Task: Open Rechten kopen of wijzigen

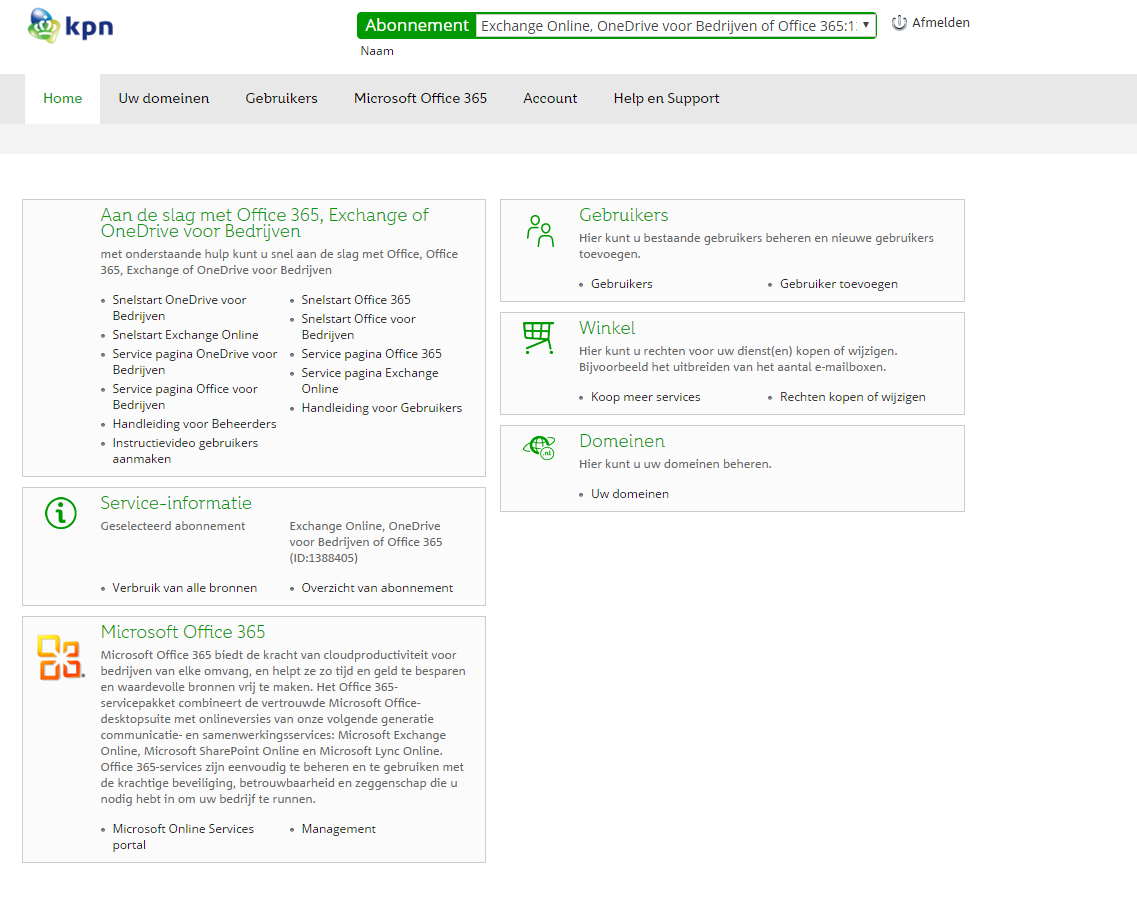Action: 852,397
